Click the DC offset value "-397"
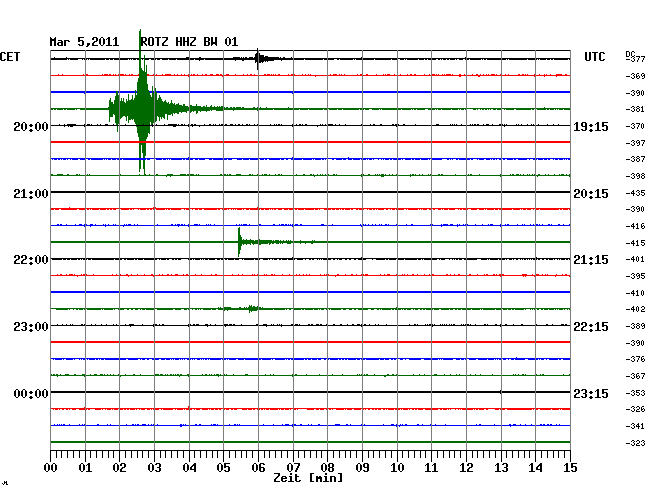 click(635, 143)
